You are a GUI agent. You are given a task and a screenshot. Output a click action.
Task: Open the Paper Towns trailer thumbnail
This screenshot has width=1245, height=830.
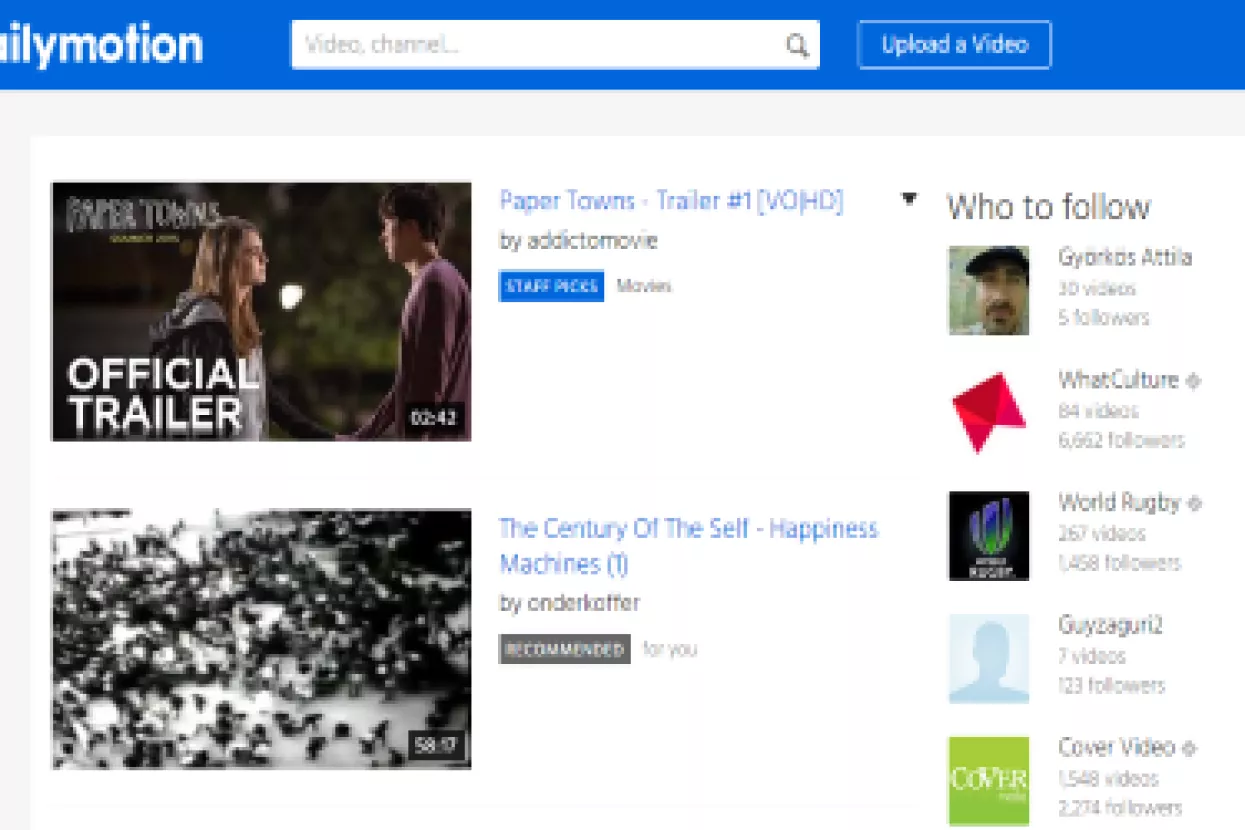[x=261, y=311]
